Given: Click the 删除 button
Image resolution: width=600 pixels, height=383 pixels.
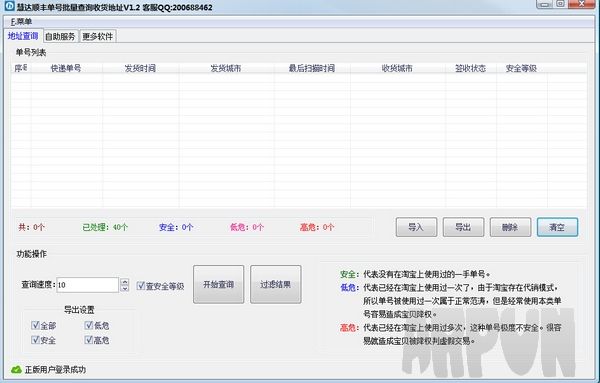Looking at the screenshot, I should coord(510,227).
